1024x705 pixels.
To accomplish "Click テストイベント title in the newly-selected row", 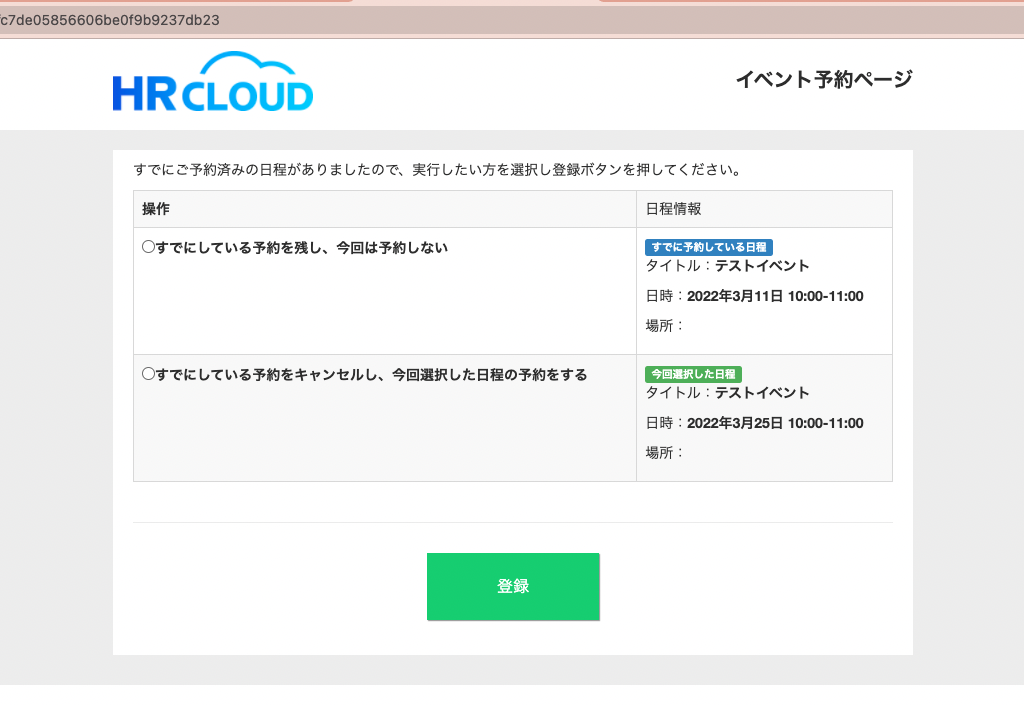I will tap(761, 393).
